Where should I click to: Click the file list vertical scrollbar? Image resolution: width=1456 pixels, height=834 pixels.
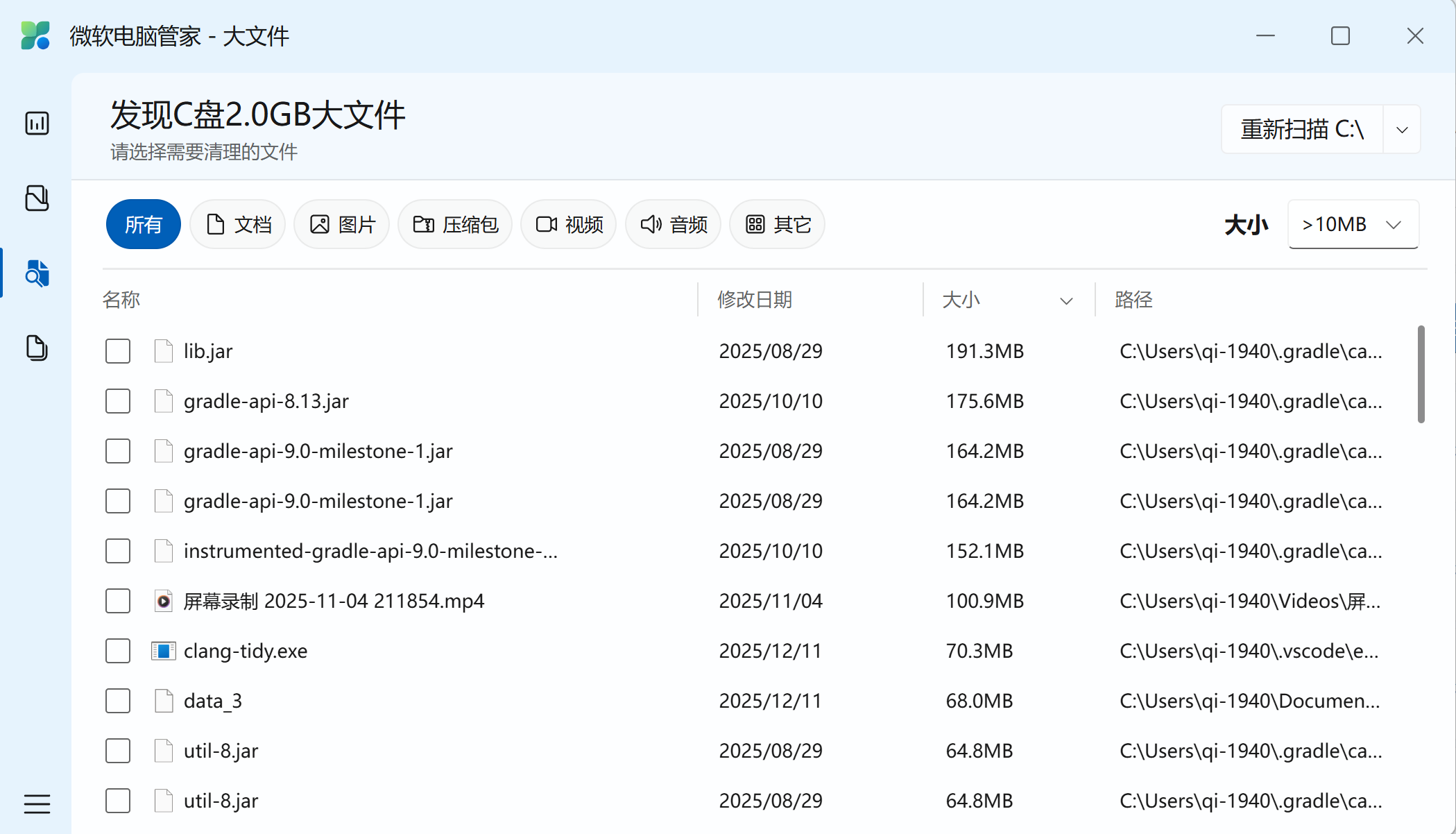(1421, 375)
